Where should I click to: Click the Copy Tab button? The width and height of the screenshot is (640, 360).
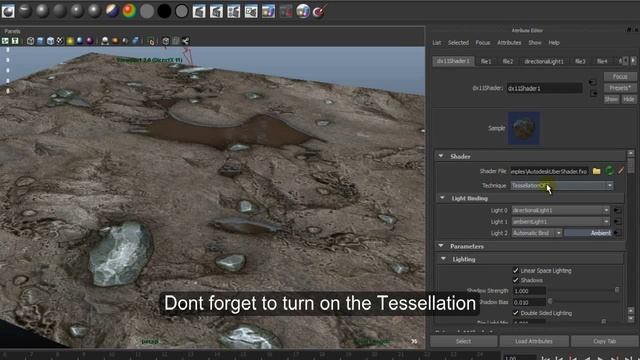click(604, 341)
